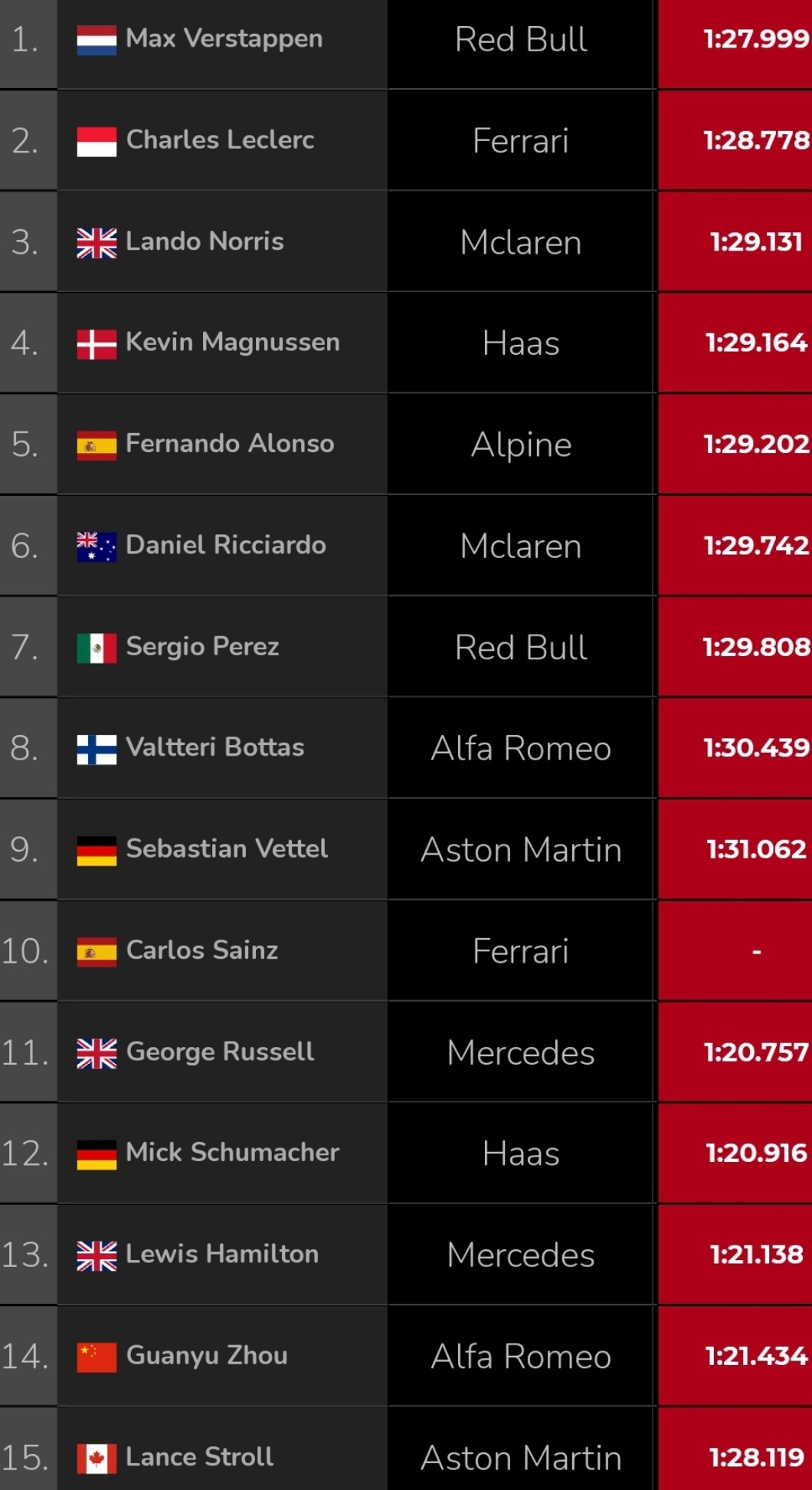Click Carlos Sainz's Ferrari team cell

pyautogui.click(x=521, y=951)
